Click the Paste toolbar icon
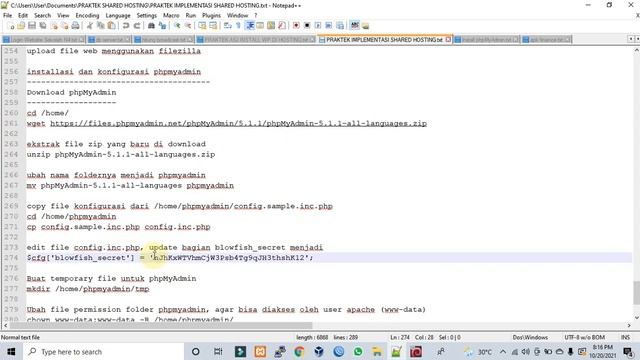This screenshot has height=360, width=640. [x=111, y=26]
